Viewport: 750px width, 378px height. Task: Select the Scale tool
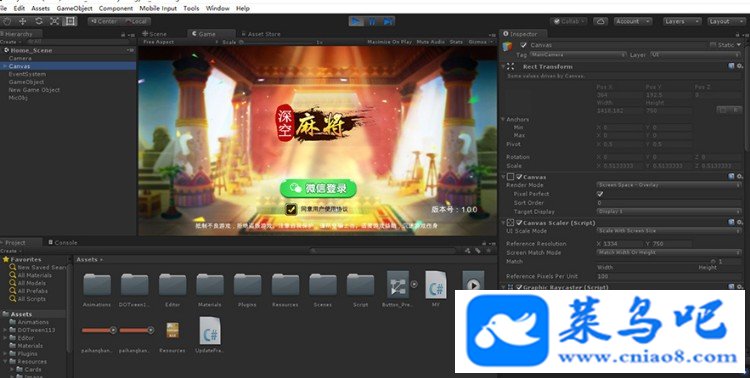(55, 21)
